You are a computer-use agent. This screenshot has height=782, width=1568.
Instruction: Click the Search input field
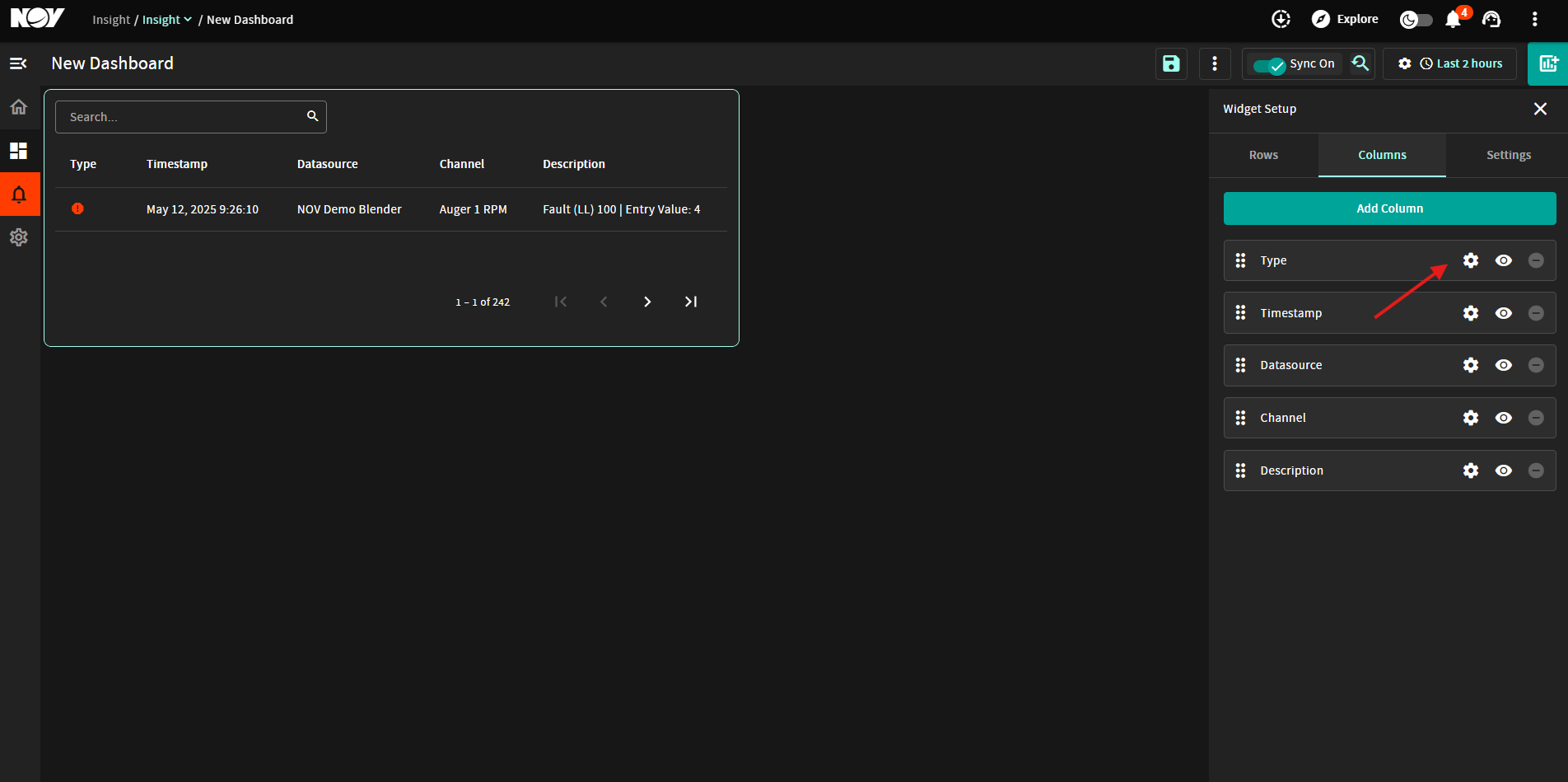click(x=191, y=117)
